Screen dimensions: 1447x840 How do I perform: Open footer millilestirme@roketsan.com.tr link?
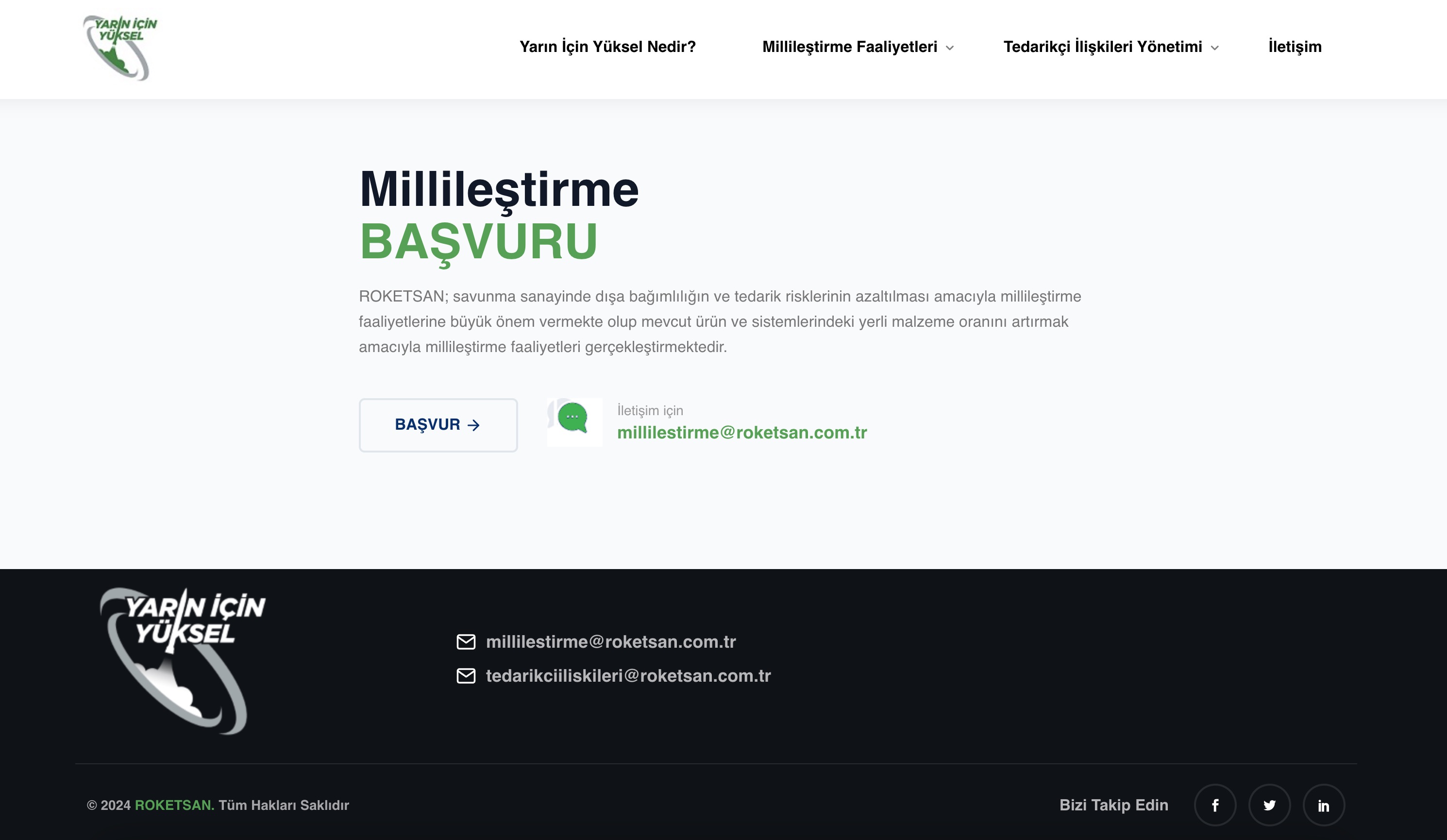(x=611, y=642)
